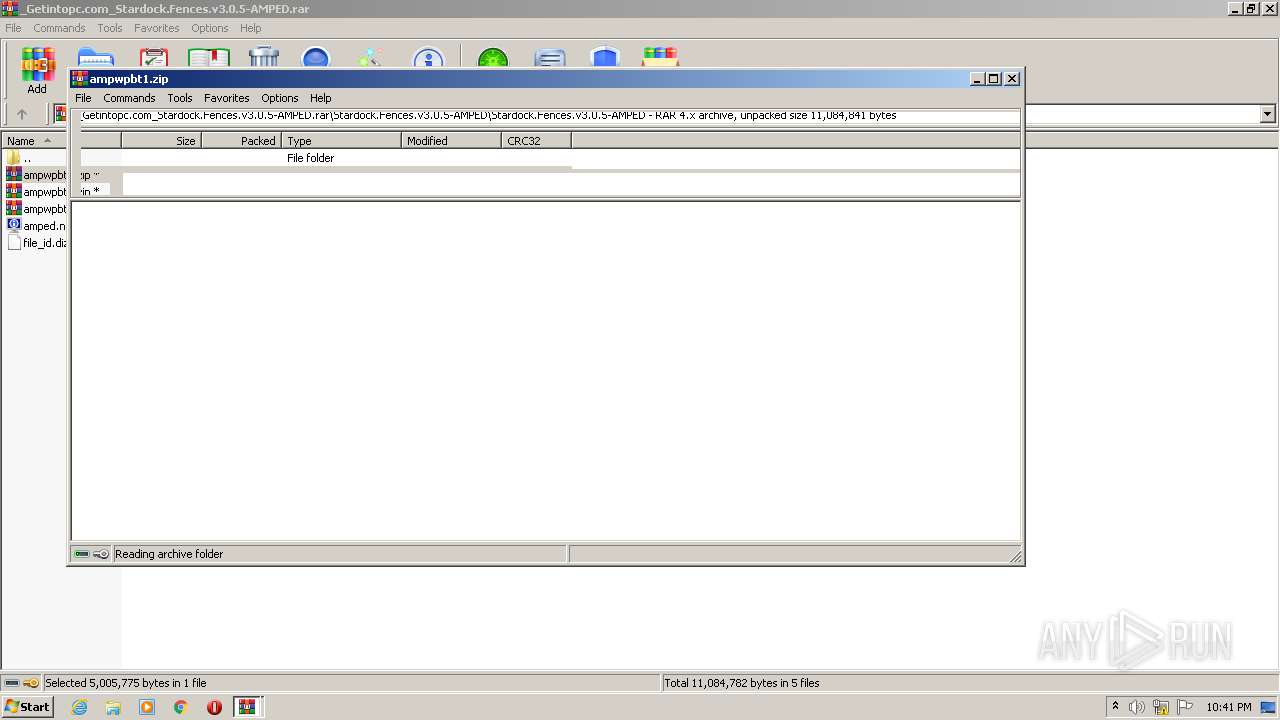
Task: Show hidden system tray icons
Action: [1115, 707]
